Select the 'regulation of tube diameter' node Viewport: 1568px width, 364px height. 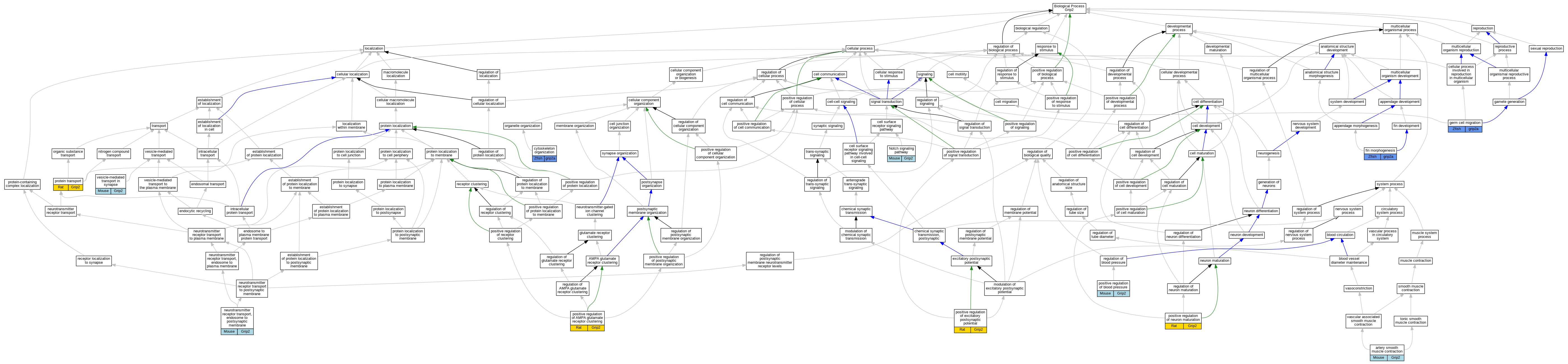(1102, 234)
